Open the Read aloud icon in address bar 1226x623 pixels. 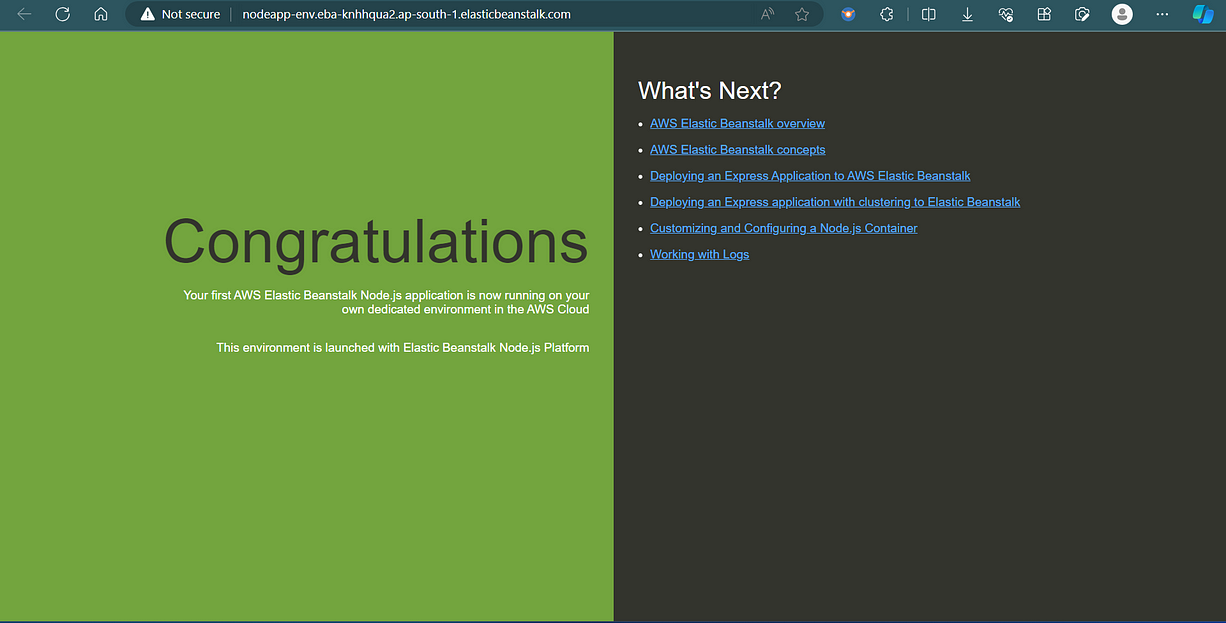[768, 15]
